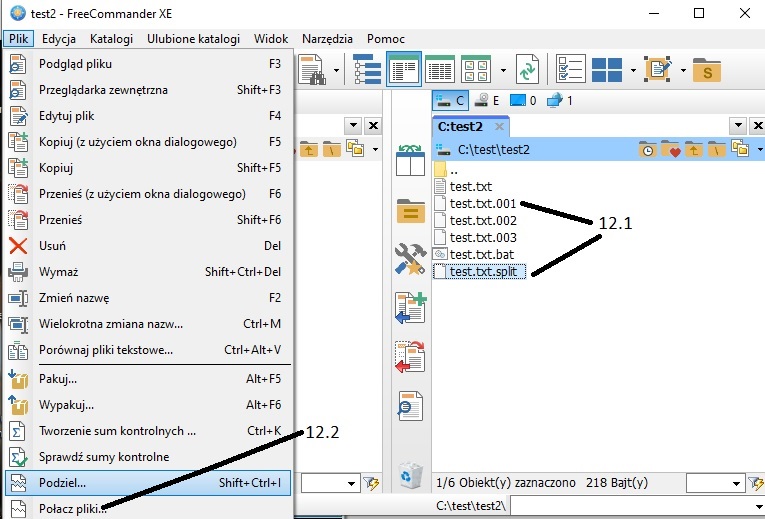The height and width of the screenshot is (519, 765).
Task: Click the orange folder 'S' icon
Action: tap(706, 71)
